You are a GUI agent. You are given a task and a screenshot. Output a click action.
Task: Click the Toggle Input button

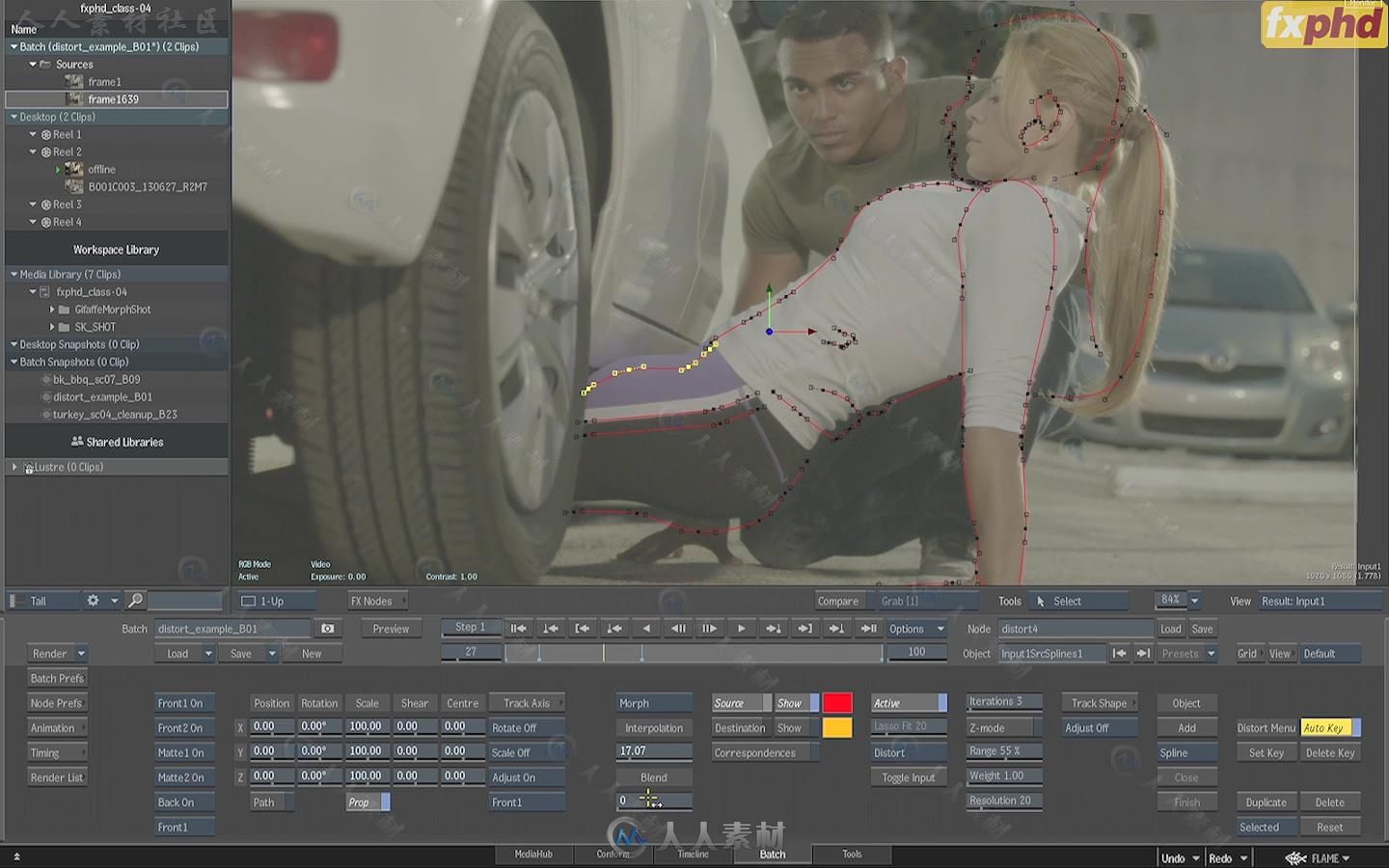909,777
